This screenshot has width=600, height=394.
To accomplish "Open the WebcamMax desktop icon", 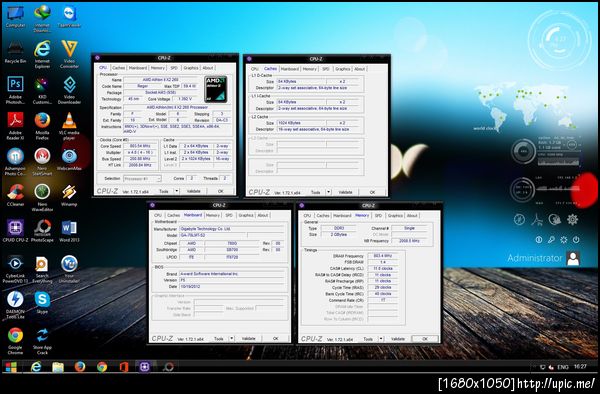I will pos(69,159).
